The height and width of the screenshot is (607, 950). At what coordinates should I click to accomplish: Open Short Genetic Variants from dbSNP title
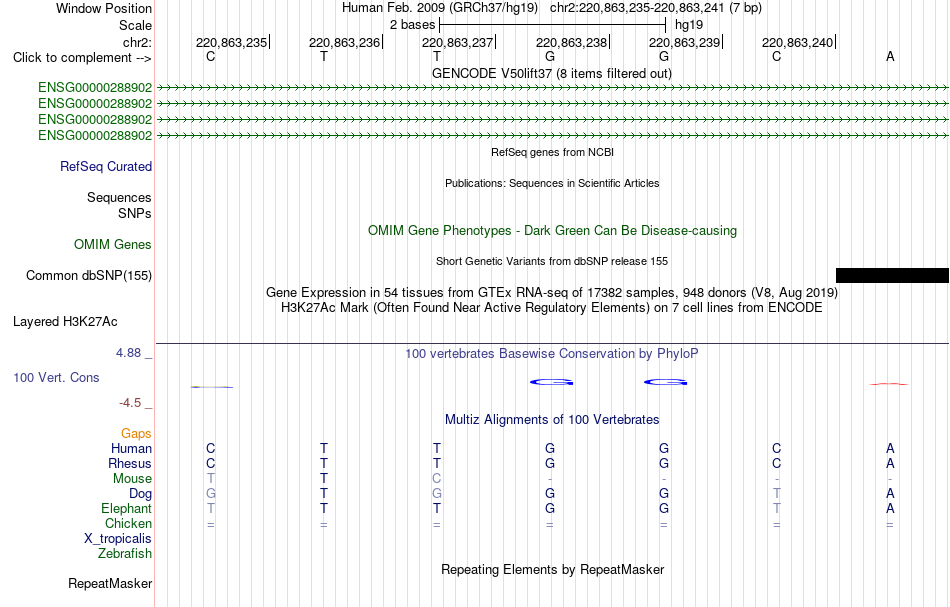pyautogui.click(x=552, y=261)
